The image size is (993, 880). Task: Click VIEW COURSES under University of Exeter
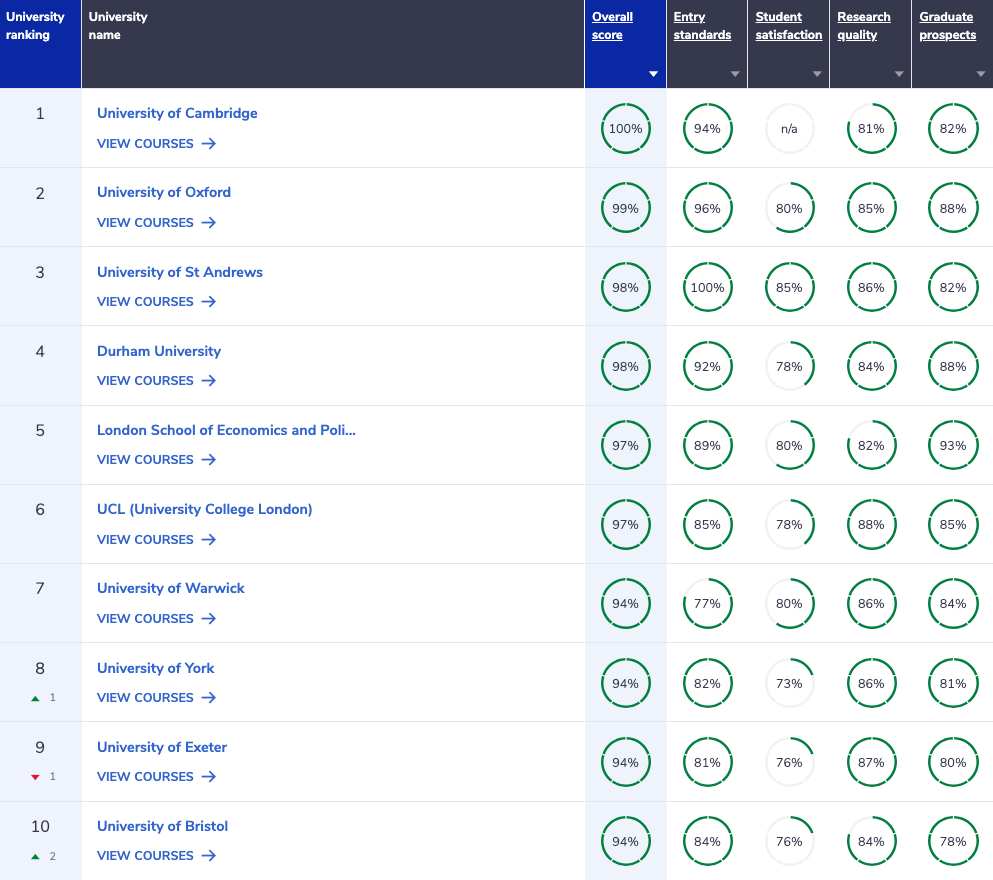point(145,776)
